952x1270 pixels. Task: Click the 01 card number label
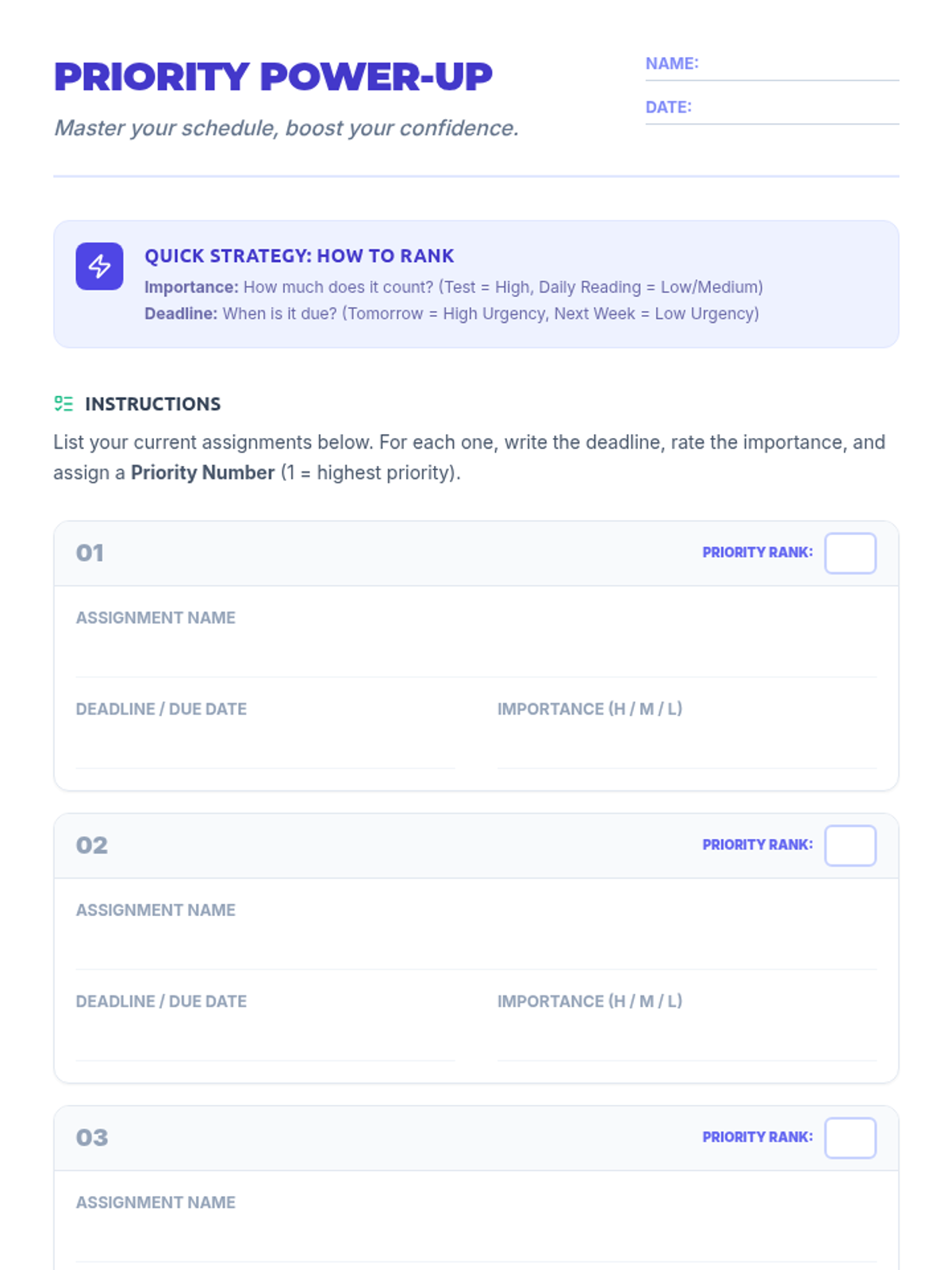click(x=90, y=553)
